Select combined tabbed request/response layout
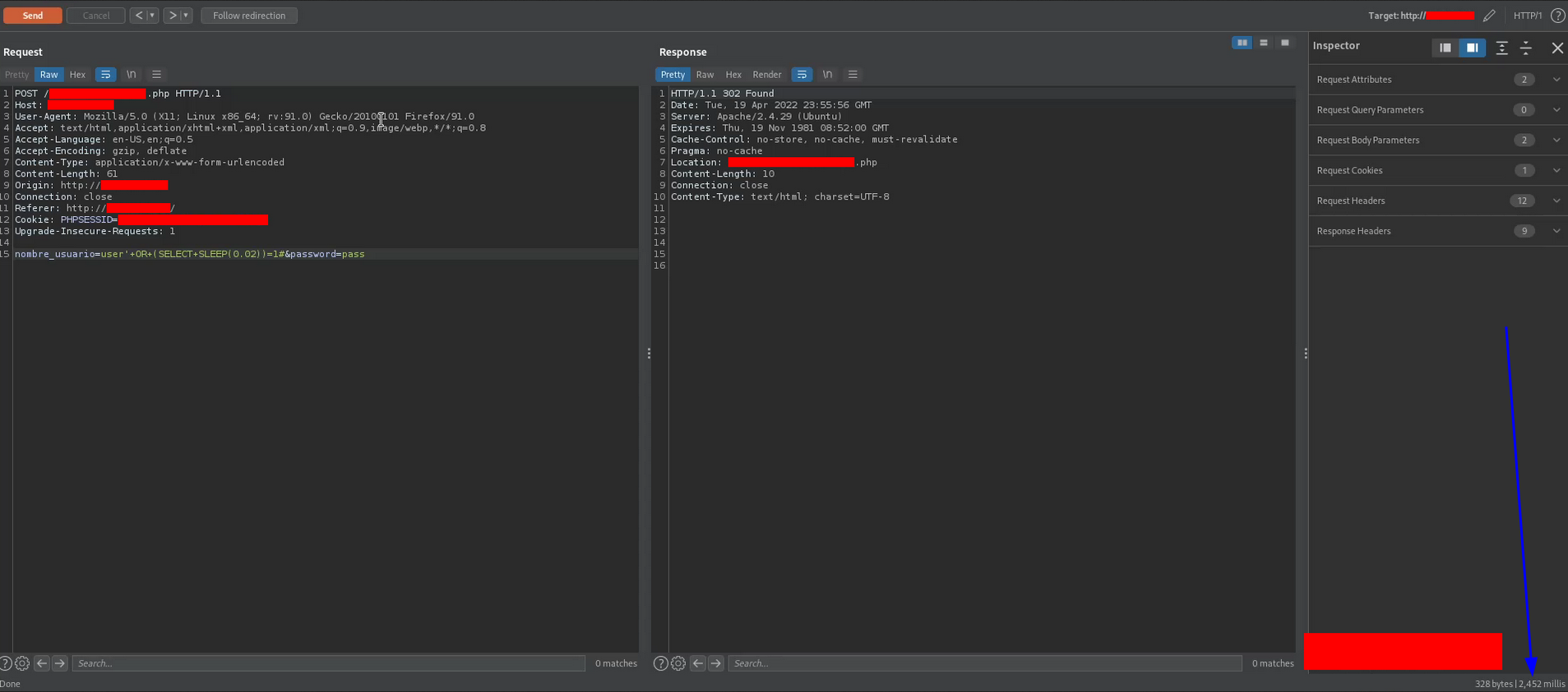The height and width of the screenshot is (692, 1568). [x=1285, y=43]
